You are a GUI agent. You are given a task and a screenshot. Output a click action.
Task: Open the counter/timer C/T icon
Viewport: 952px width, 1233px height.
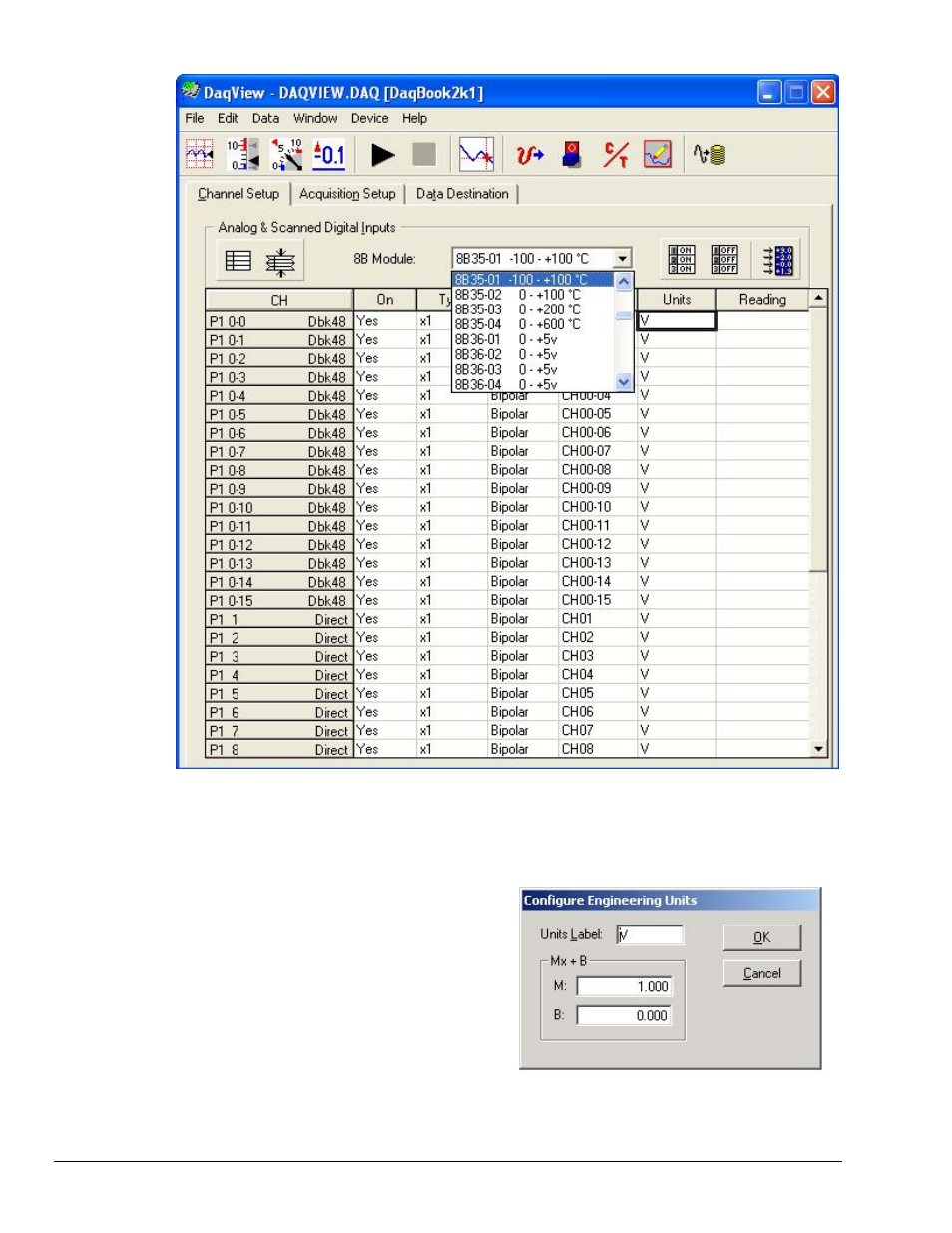(x=616, y=155)
